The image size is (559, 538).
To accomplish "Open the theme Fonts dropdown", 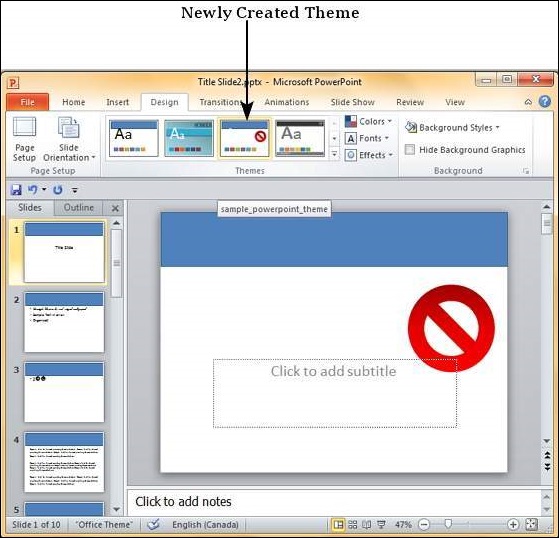I will point(367,138).
